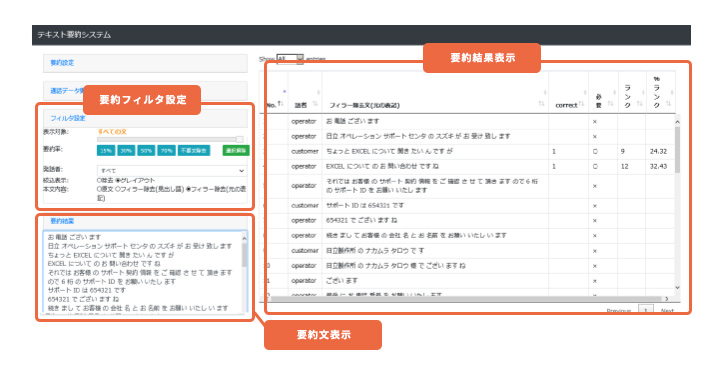Sort by 必要 column sort arrows
This screenshot has width=720, height=380.
tap(610, 104)
